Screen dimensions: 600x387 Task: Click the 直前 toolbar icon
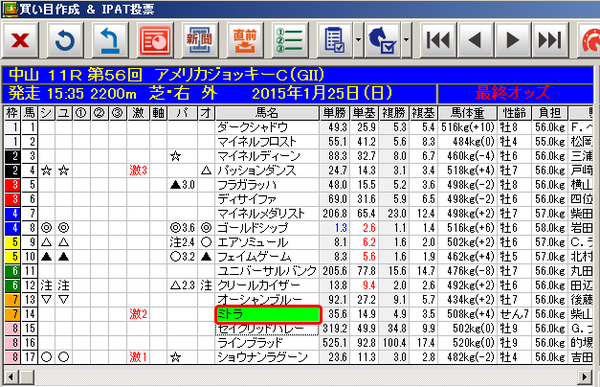[x=245, y=40]
